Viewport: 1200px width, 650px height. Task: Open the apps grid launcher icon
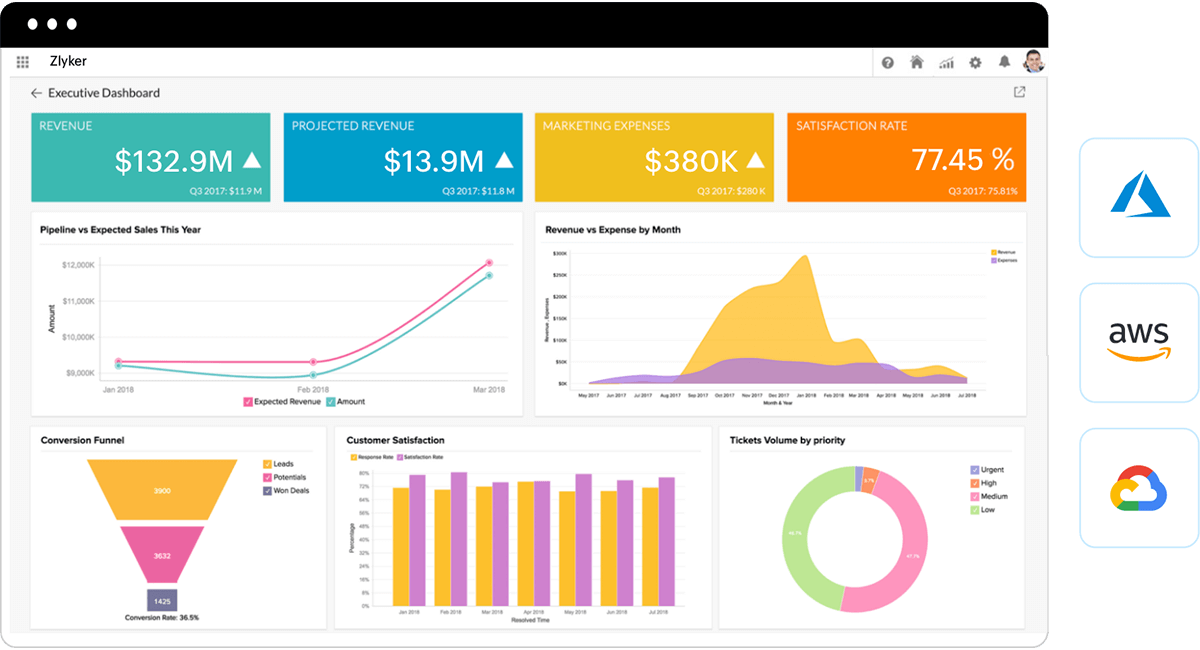pos(23,62)
